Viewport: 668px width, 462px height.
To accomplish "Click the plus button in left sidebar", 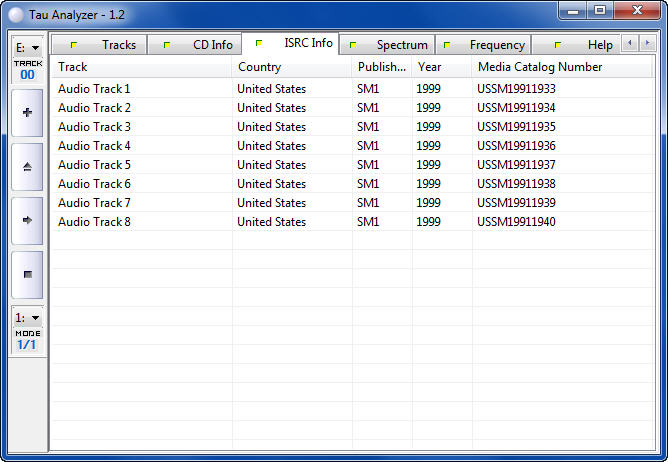I will coord(27,113).
